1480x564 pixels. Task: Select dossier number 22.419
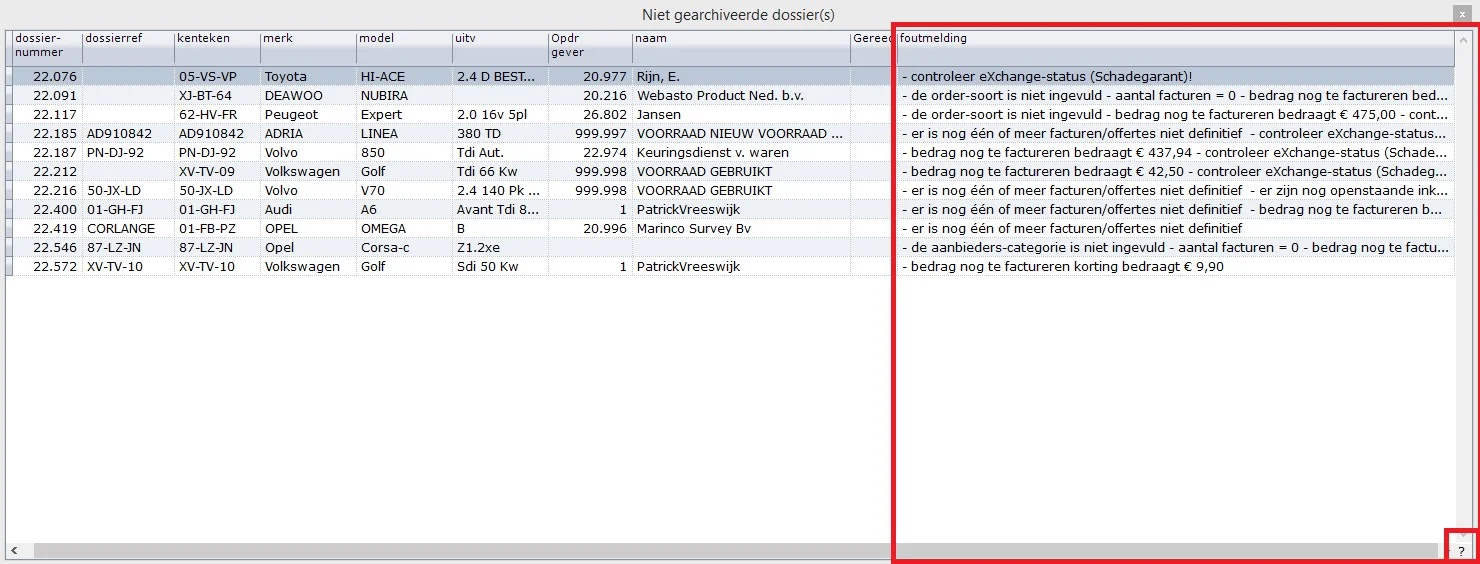54,228
